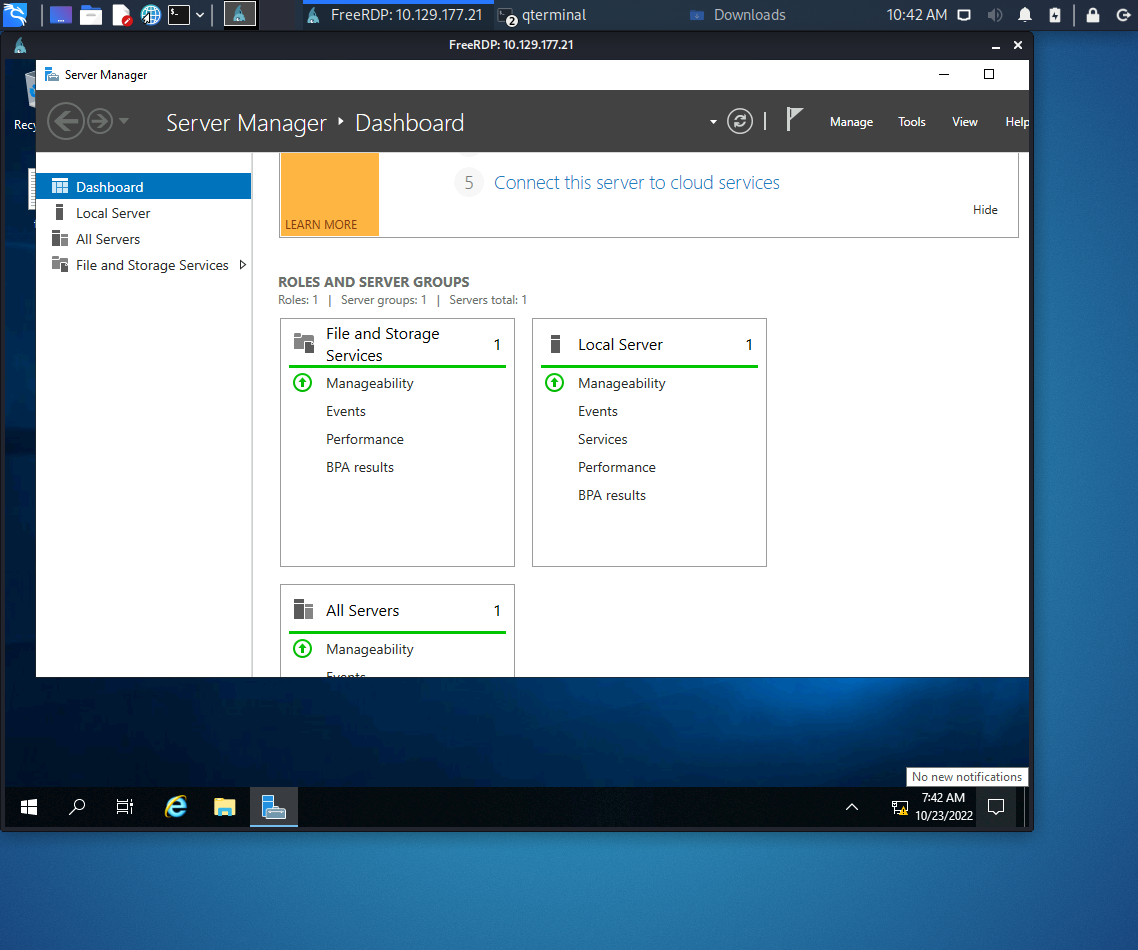Open the Manage menu

coord(851,122)
